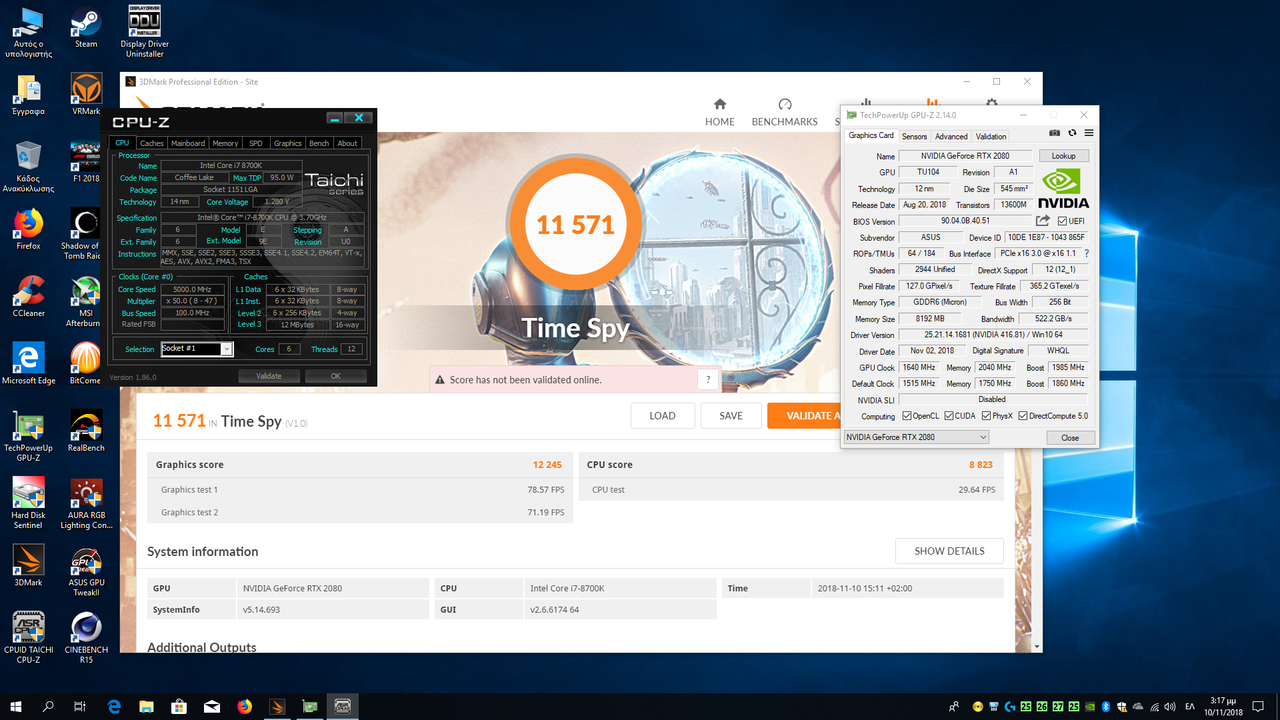This screenshot has width=1280, height=720.
Task: Click GPU-Z refresh icon
Action: click(1072, 133)
